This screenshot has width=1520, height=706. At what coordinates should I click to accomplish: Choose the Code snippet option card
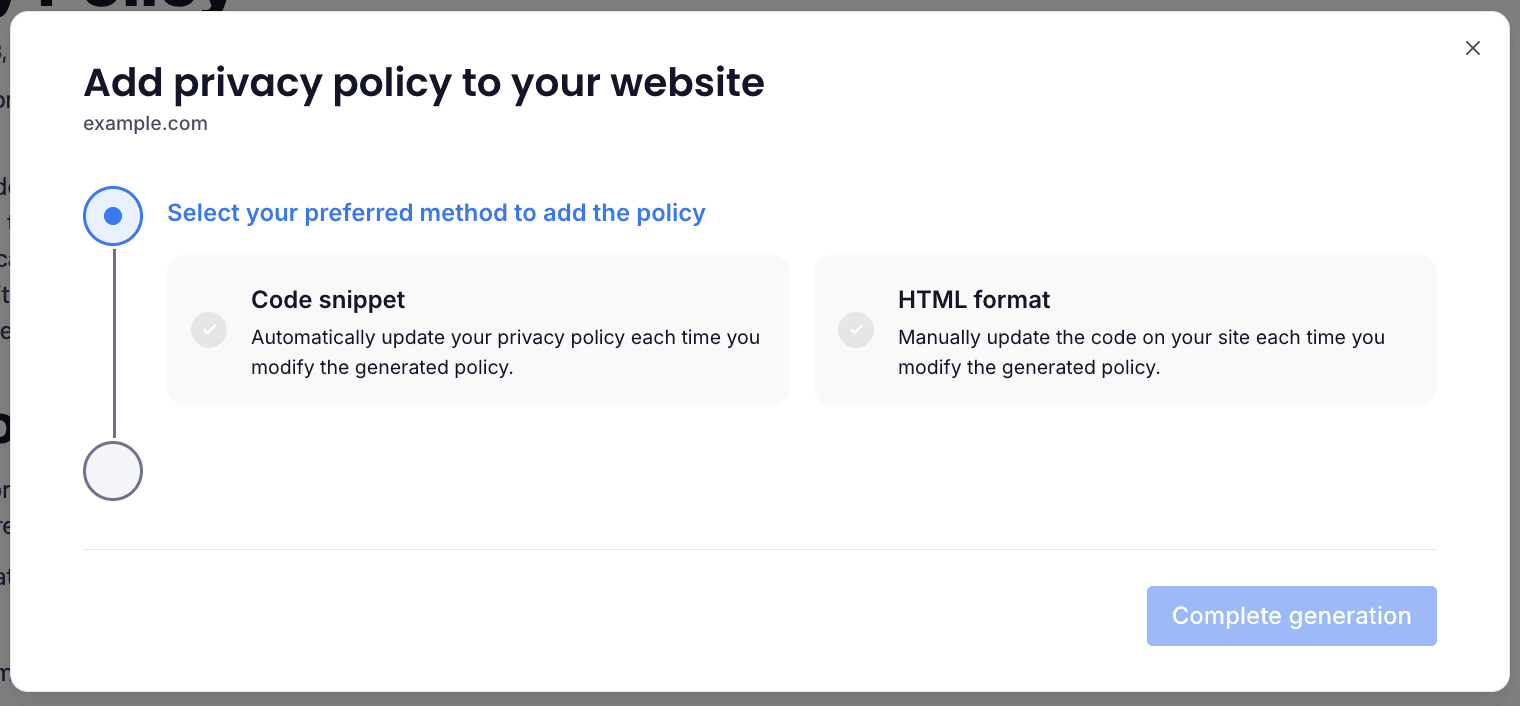pos(478,330)
